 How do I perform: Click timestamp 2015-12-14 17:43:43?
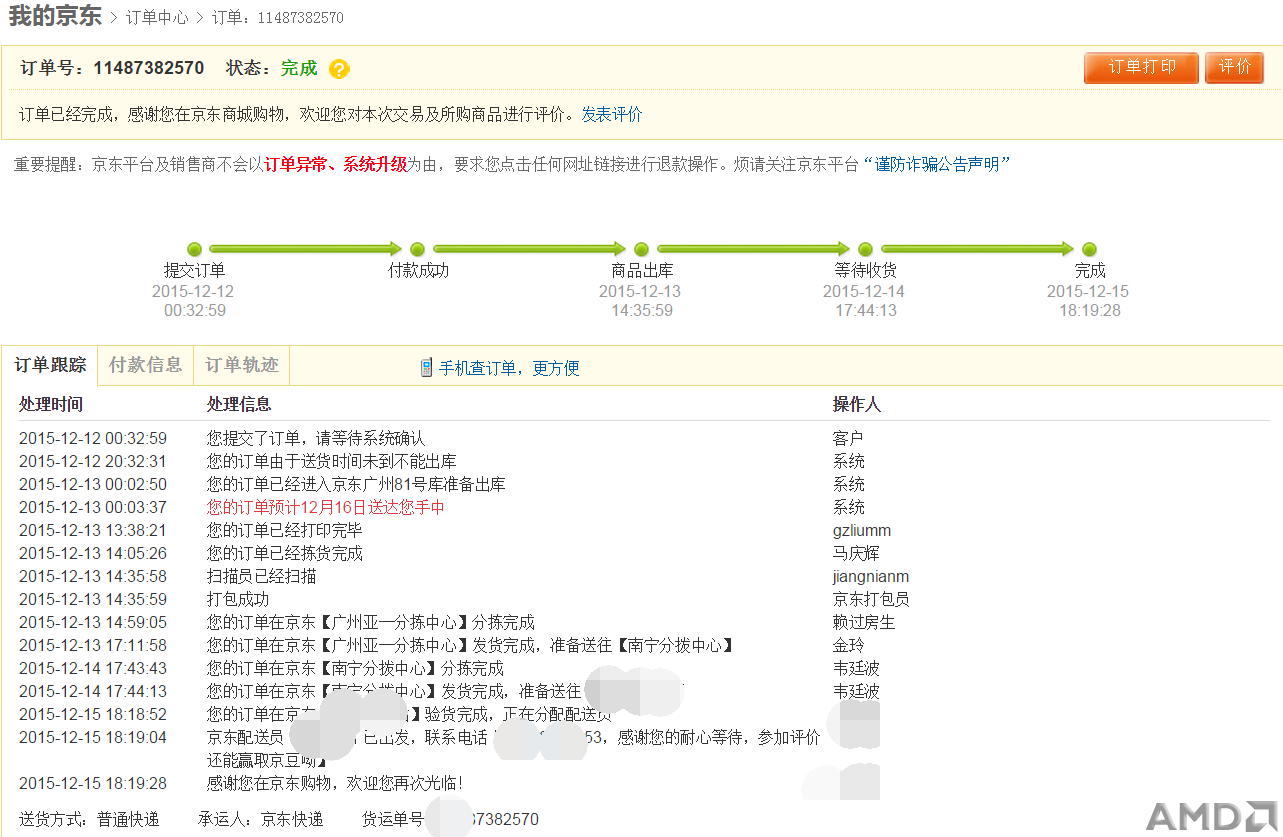(x=93, y=668)
